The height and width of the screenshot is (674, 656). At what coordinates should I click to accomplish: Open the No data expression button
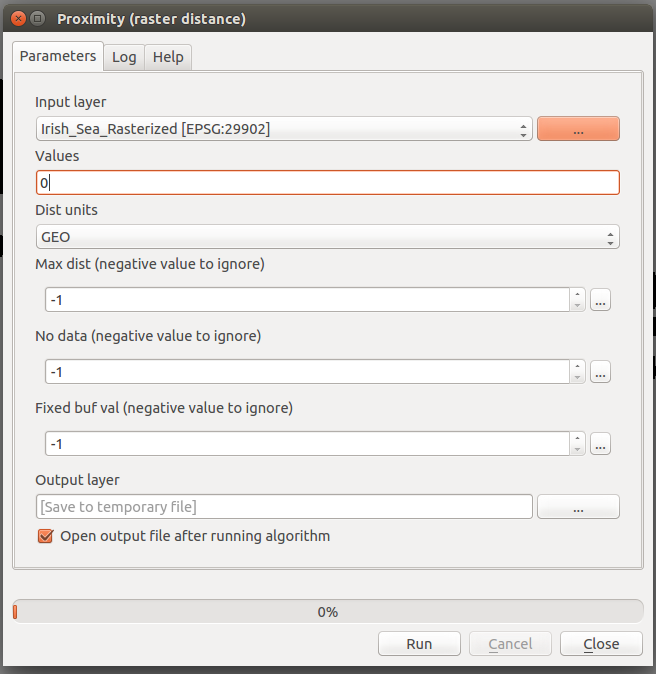click(x=600, y=372)
